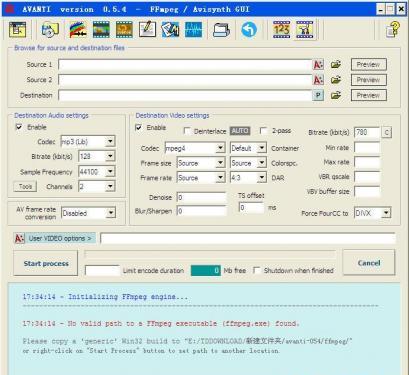The height and width of the screenshot is (375, 409).
Task: Toggle audio settings Enable checkbox
Action: coord(19,127)
